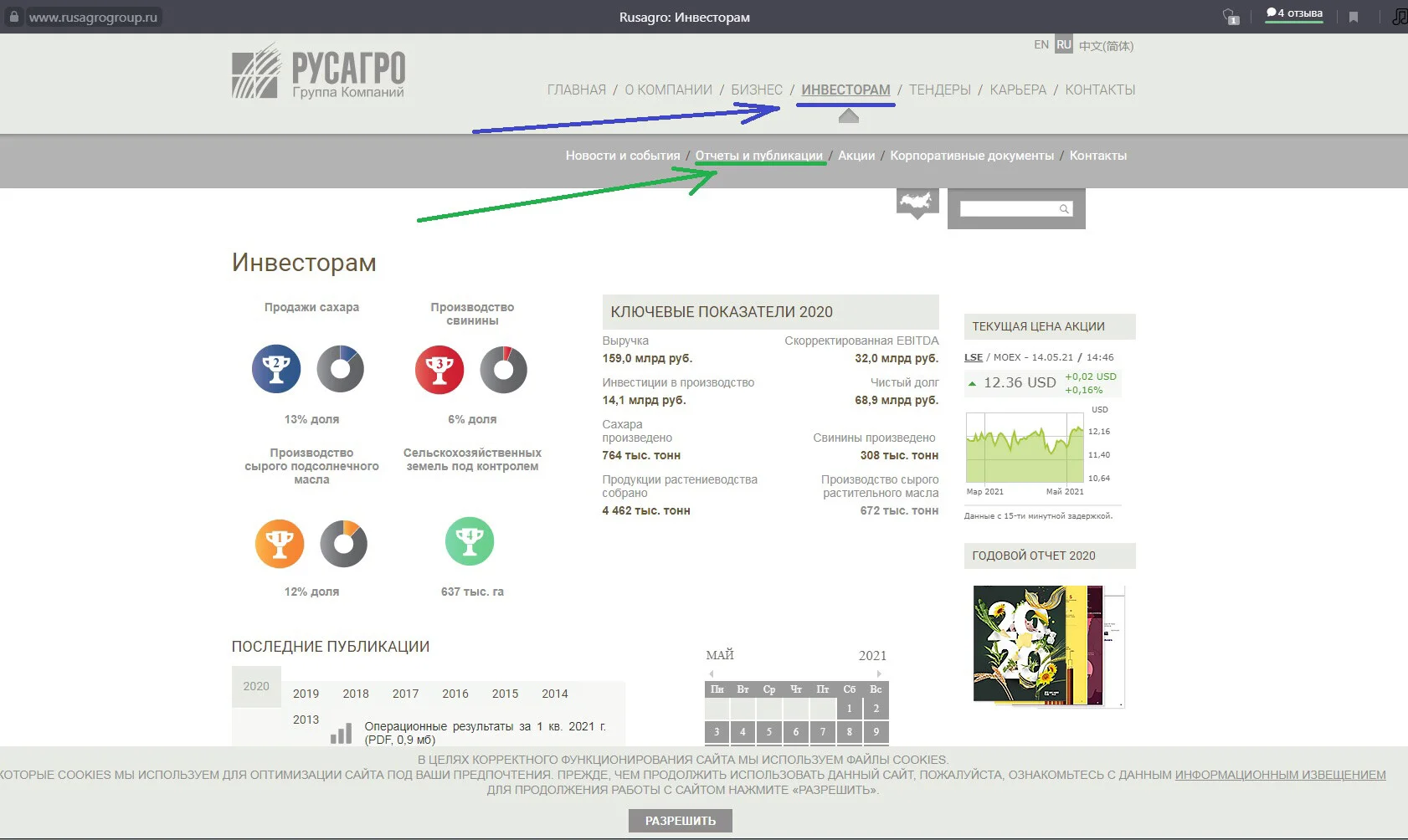
Task: Click the lock icon in the address bar
Action: coord(13,17)
